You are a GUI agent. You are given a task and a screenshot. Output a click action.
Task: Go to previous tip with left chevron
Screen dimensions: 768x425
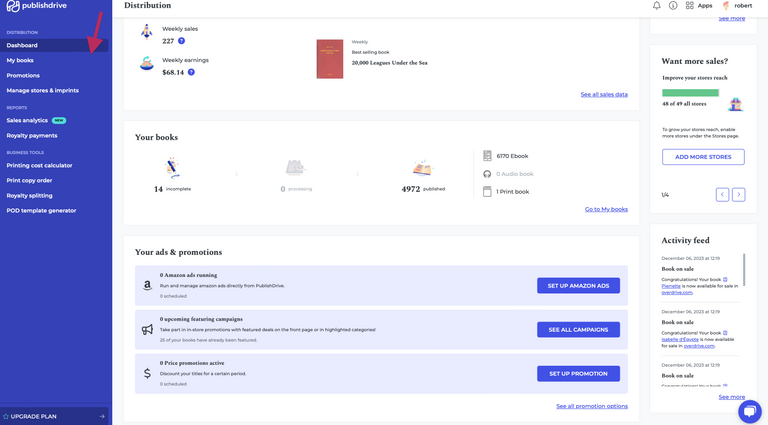(x=722, y=195)
